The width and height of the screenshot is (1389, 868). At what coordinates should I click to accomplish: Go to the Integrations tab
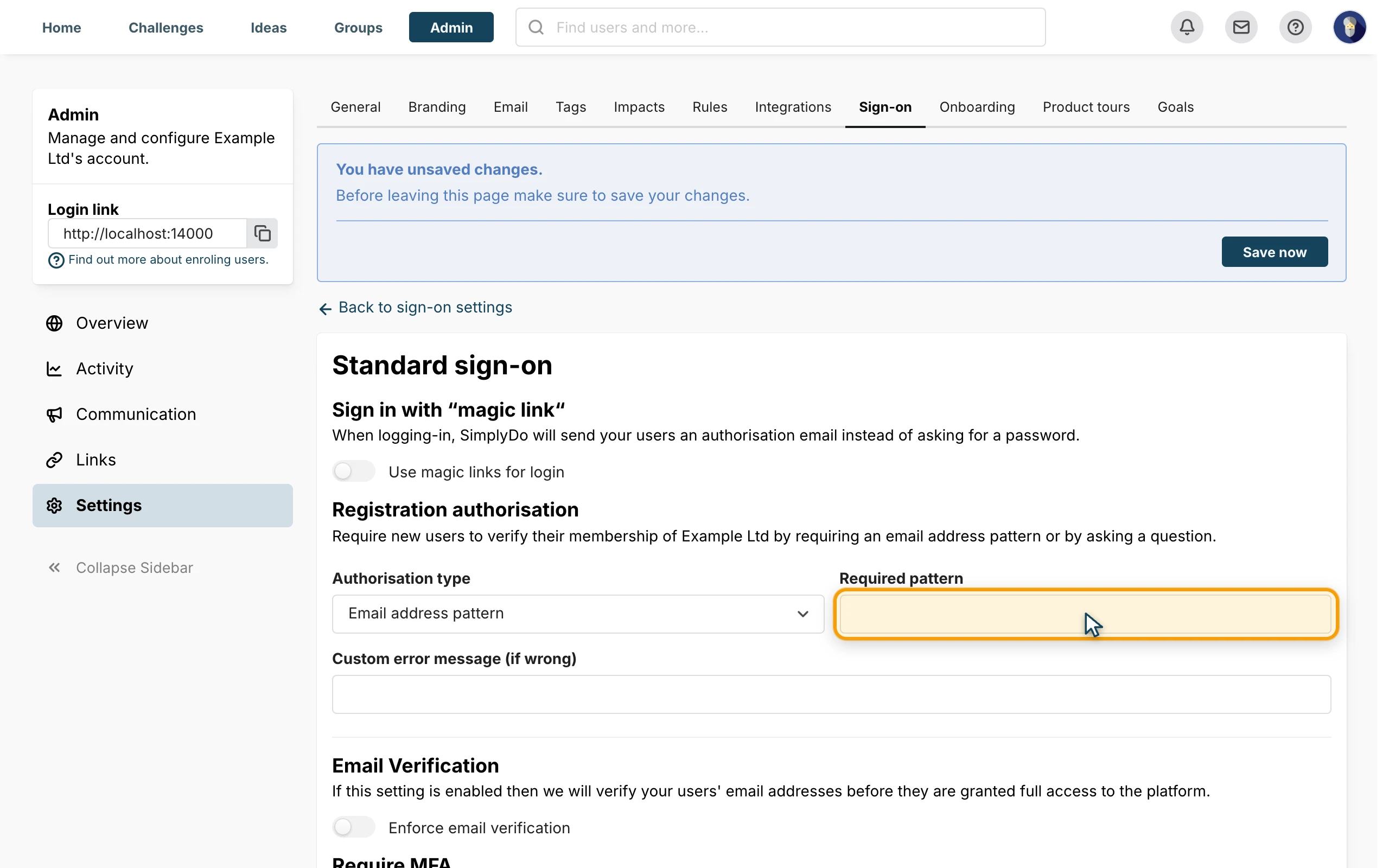(x=793, y=107)
